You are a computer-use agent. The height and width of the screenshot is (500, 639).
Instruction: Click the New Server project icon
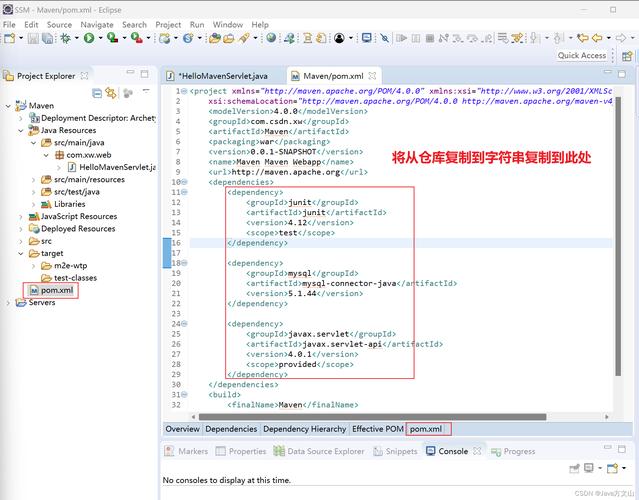[x=165, y=38]
